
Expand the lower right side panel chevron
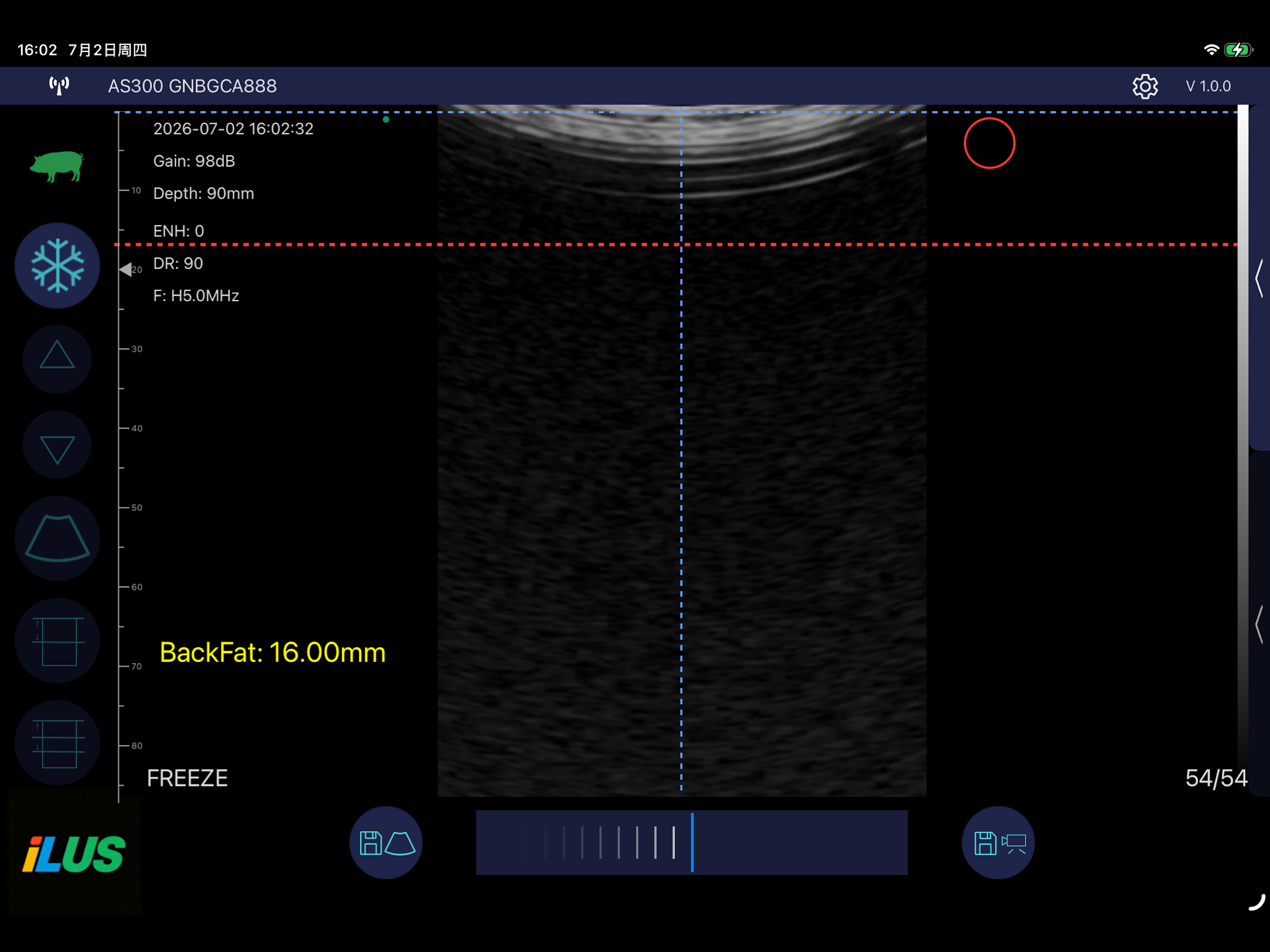[x=1259, y=624]
